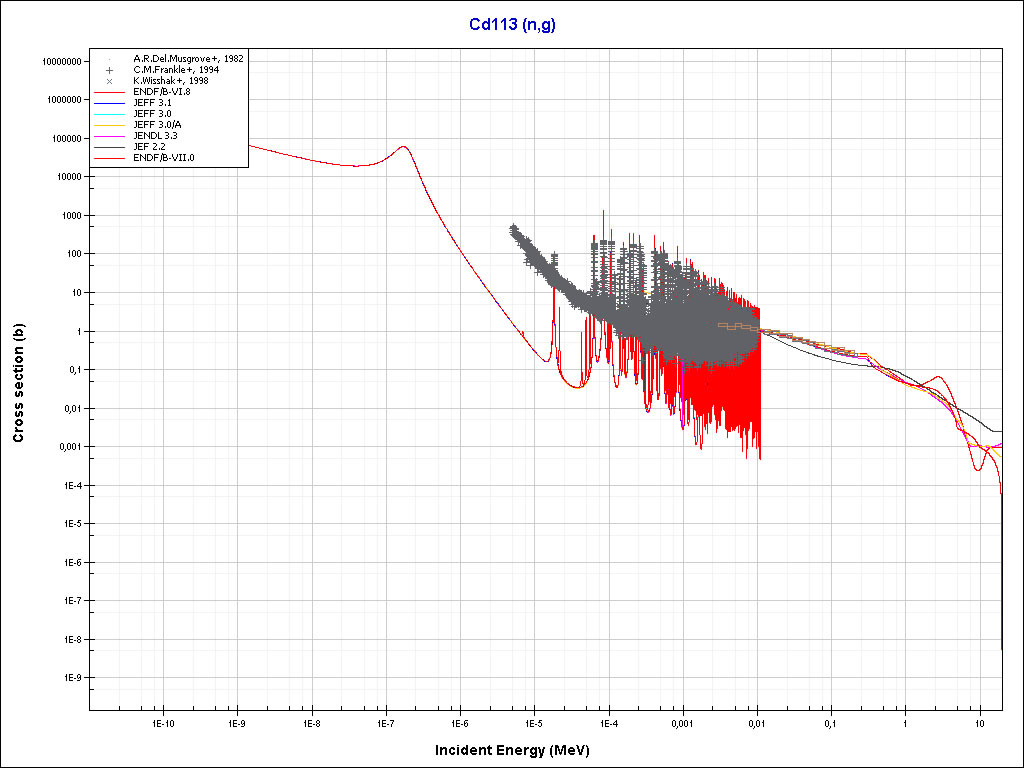The width and height of the screenshot is (1024, 768).
Task: Click the Cd113 (n,g) chart title
Action: click(512, 25)
